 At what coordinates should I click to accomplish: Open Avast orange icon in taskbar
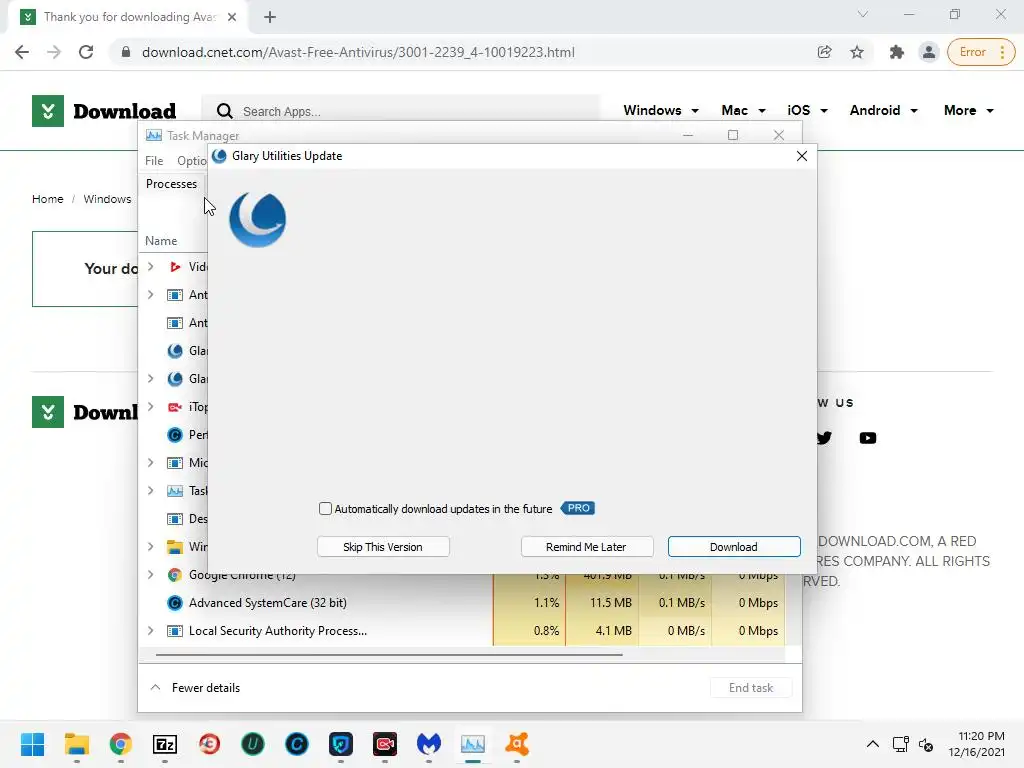(x=517, y=744)
